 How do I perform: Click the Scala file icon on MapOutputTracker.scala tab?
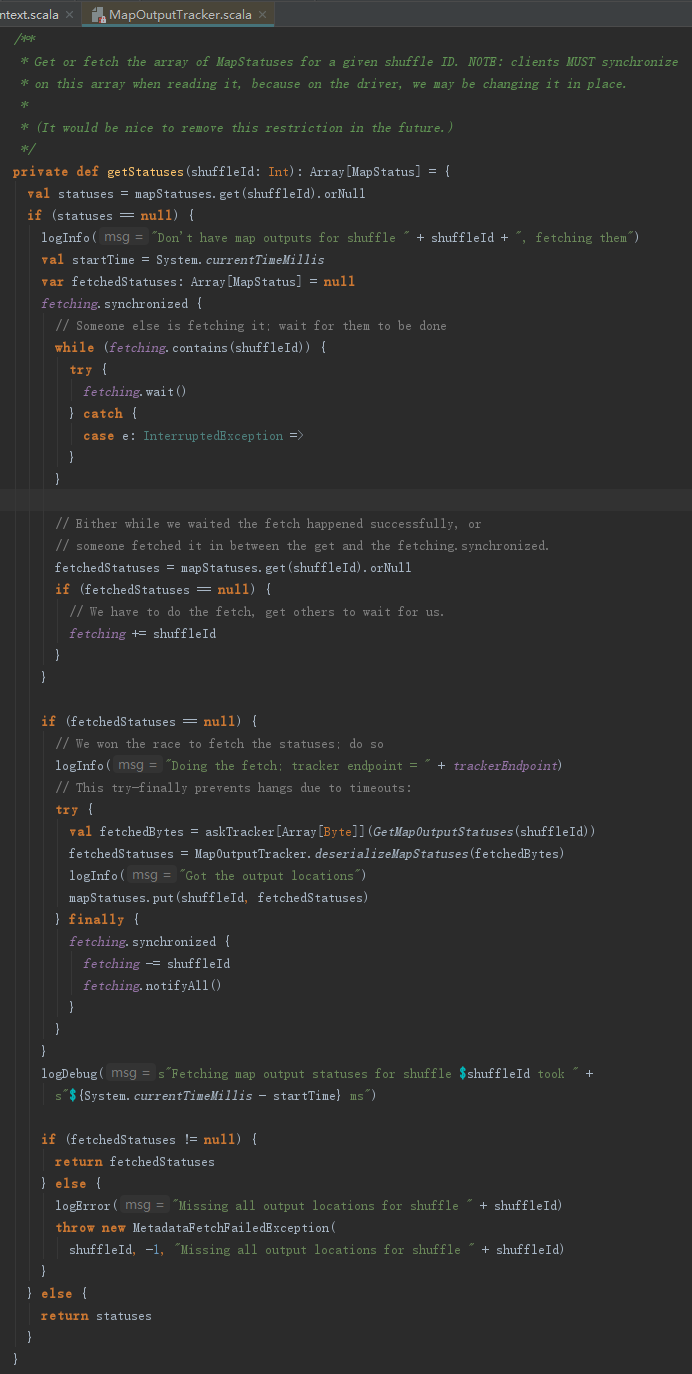(98, 15)
